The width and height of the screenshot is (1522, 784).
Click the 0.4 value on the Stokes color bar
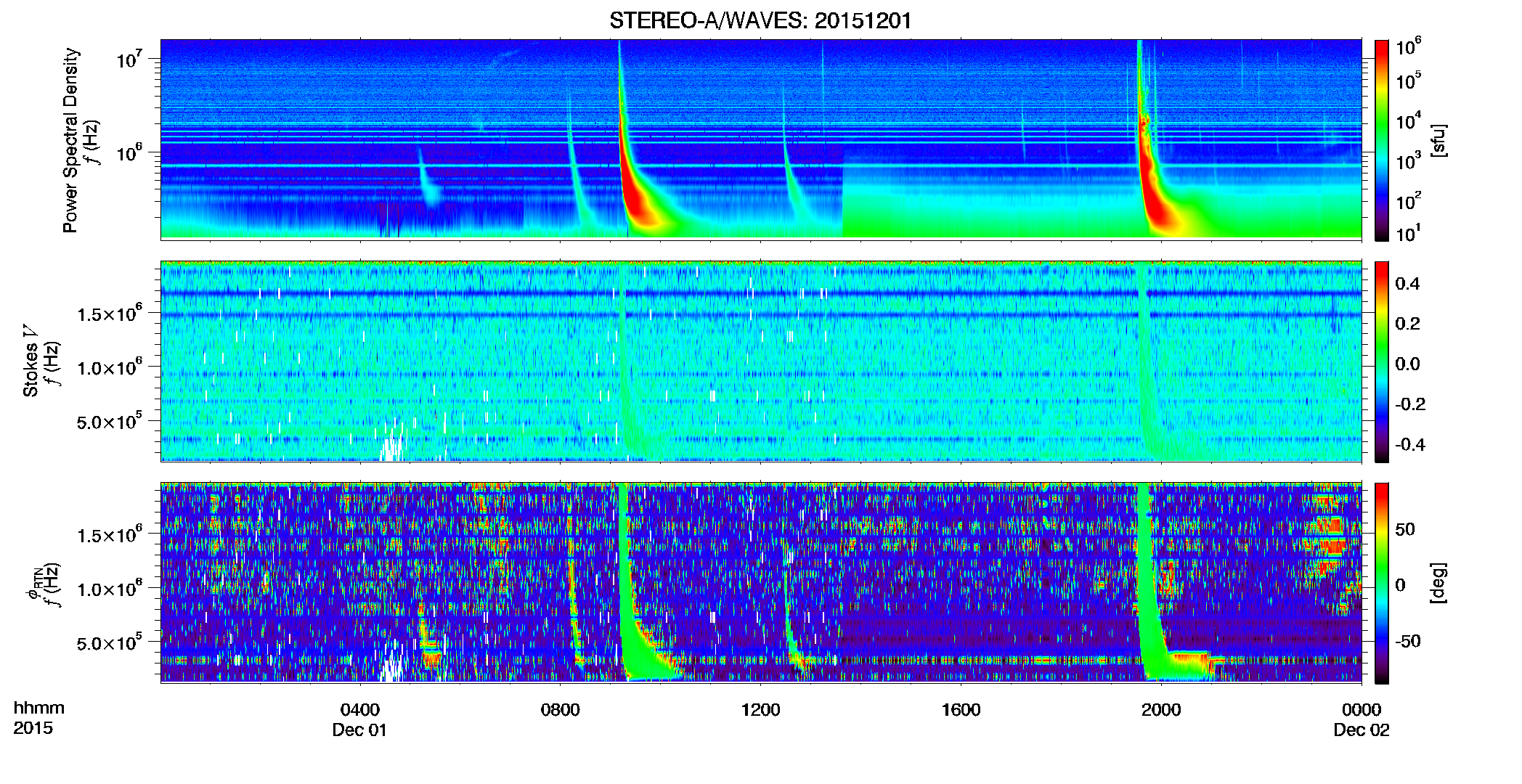[x=1407, y=283]
